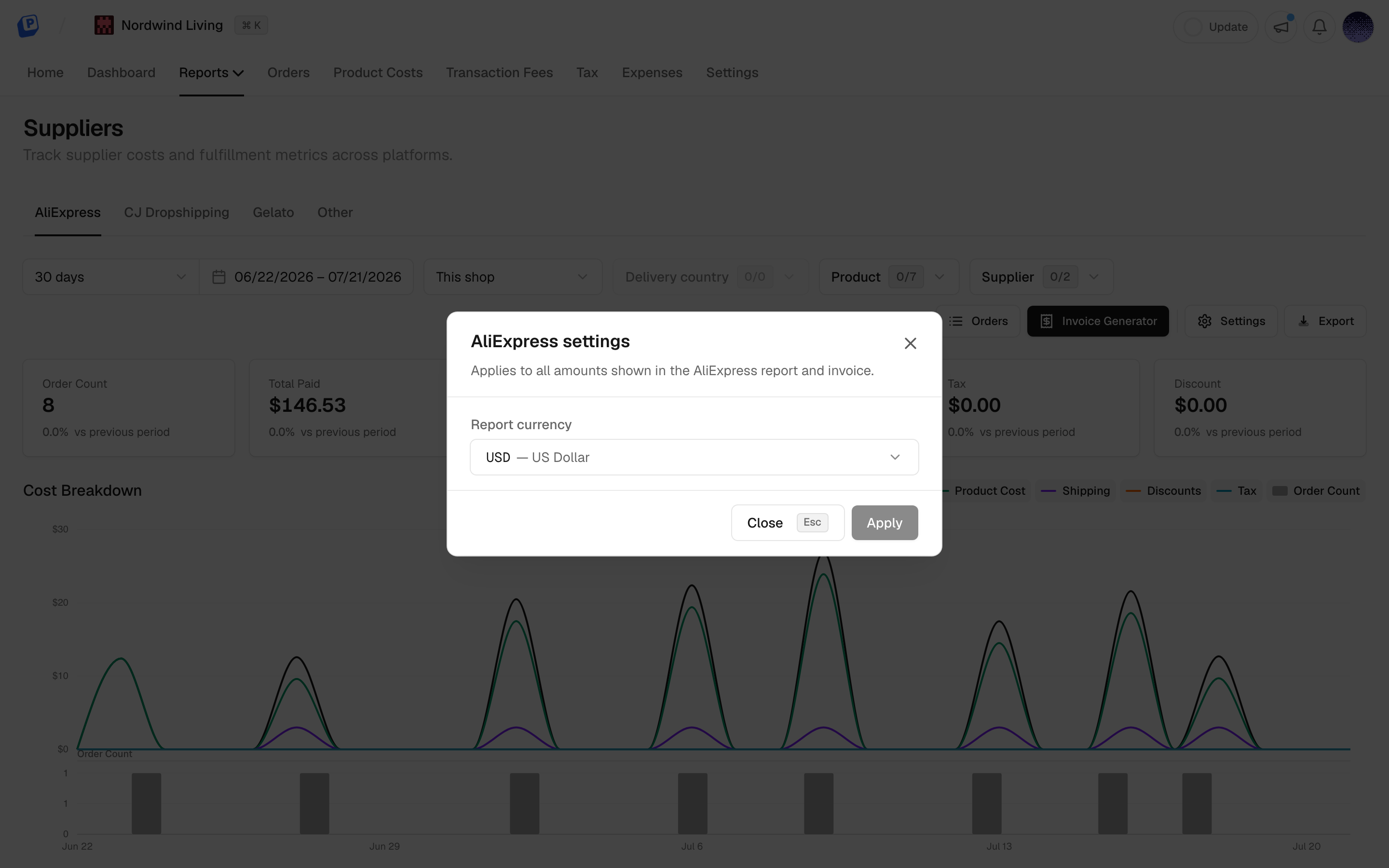Go to Dashboard in navigation
The image size is (1389, 868).
tap(121, 72)
